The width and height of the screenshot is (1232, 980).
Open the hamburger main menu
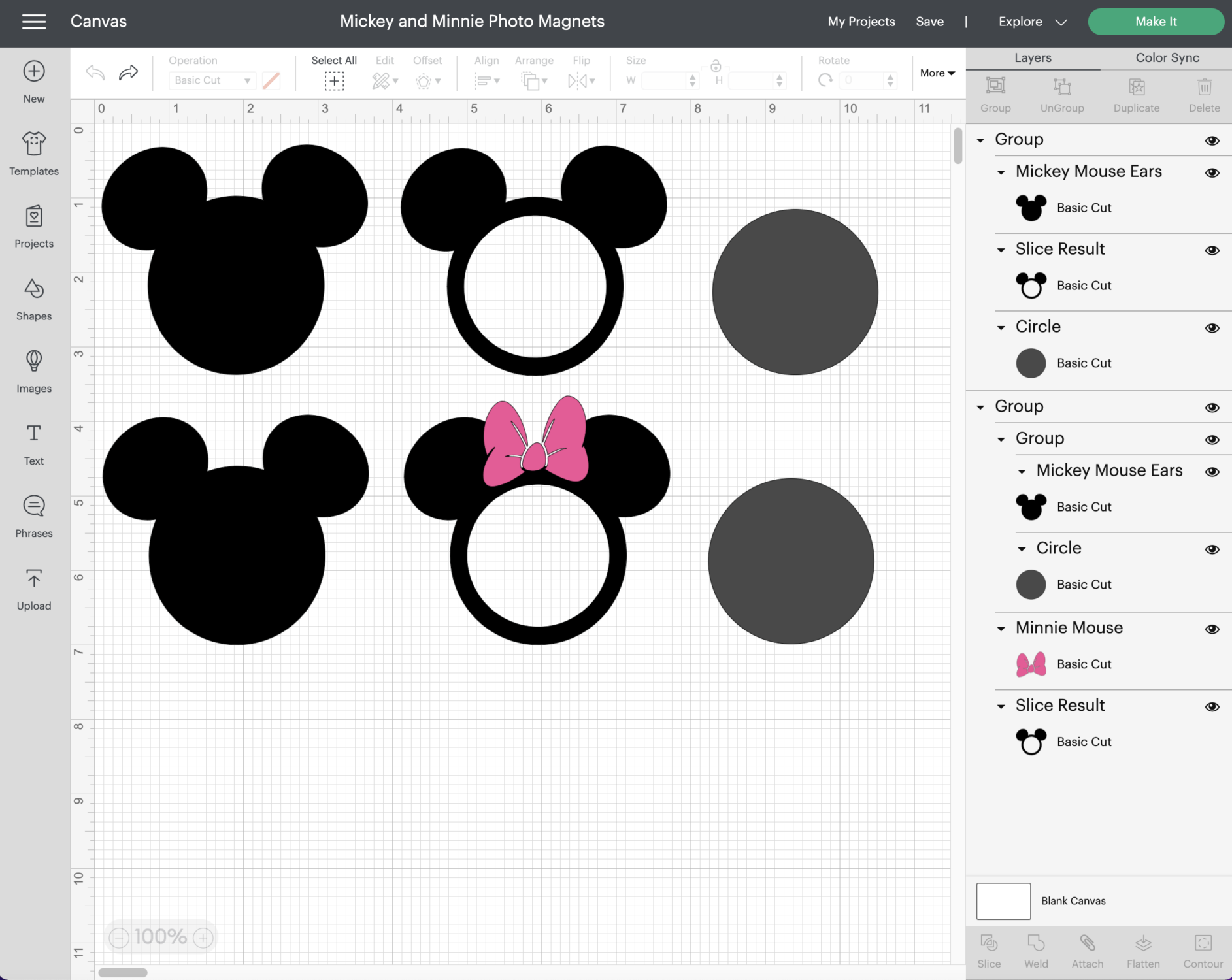pyautogui.click(x=34, y=22)
